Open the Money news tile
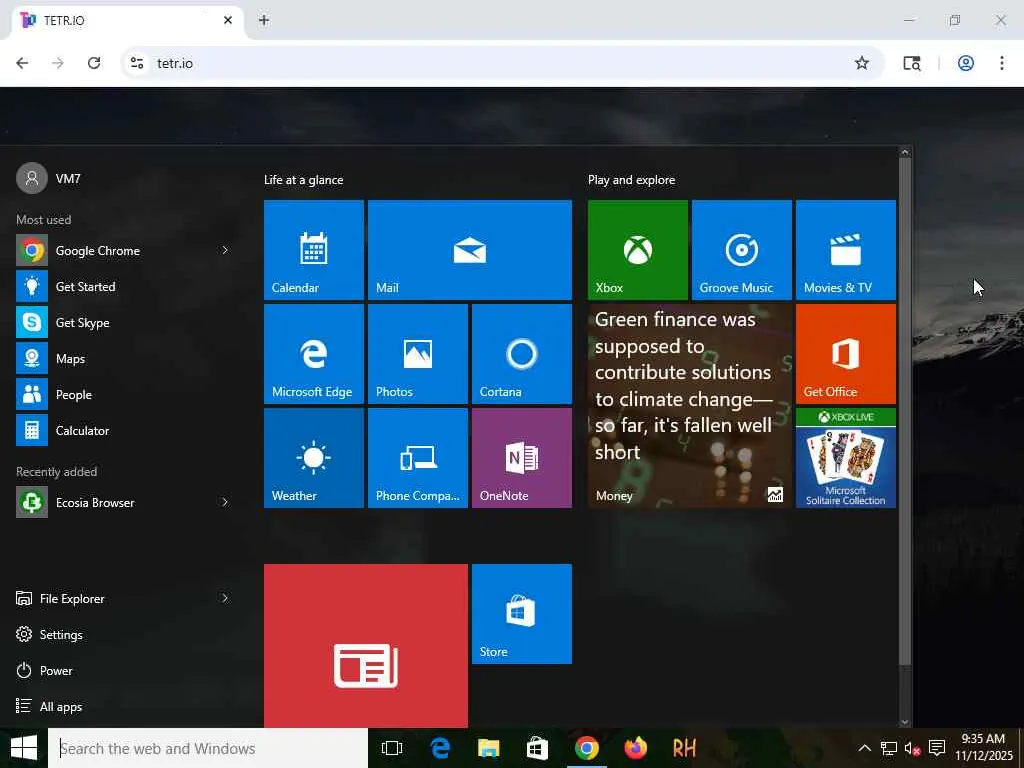1024x768 pixels. 690,406
